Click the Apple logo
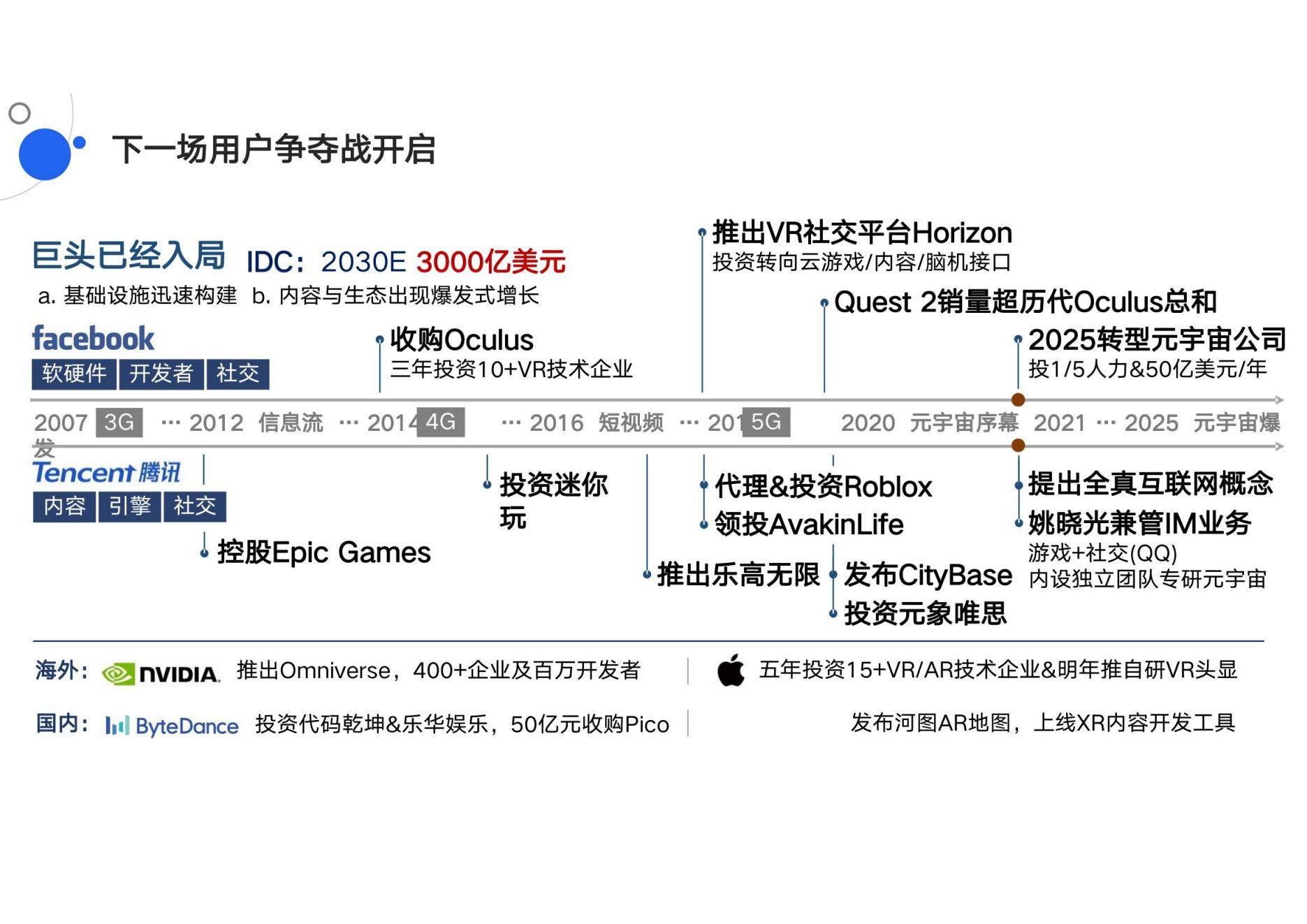This screenshot has height=924, width=1307. [731, 670]
